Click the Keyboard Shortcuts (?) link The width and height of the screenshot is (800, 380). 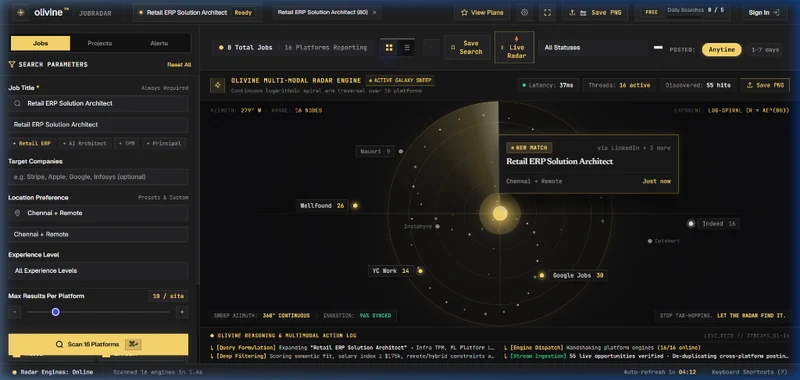(x=749, y=372)
